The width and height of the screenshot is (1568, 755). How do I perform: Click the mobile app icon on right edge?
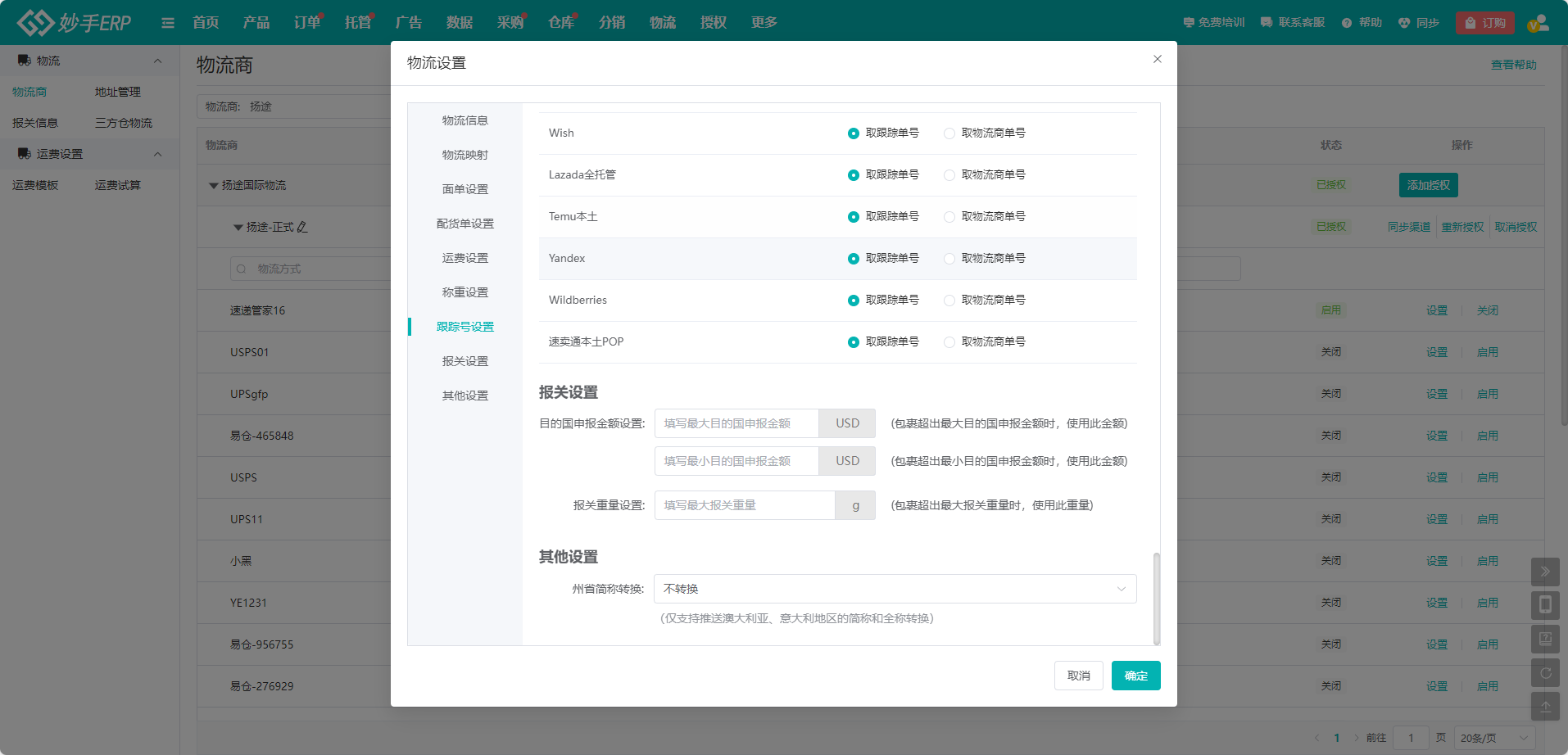1546,605
